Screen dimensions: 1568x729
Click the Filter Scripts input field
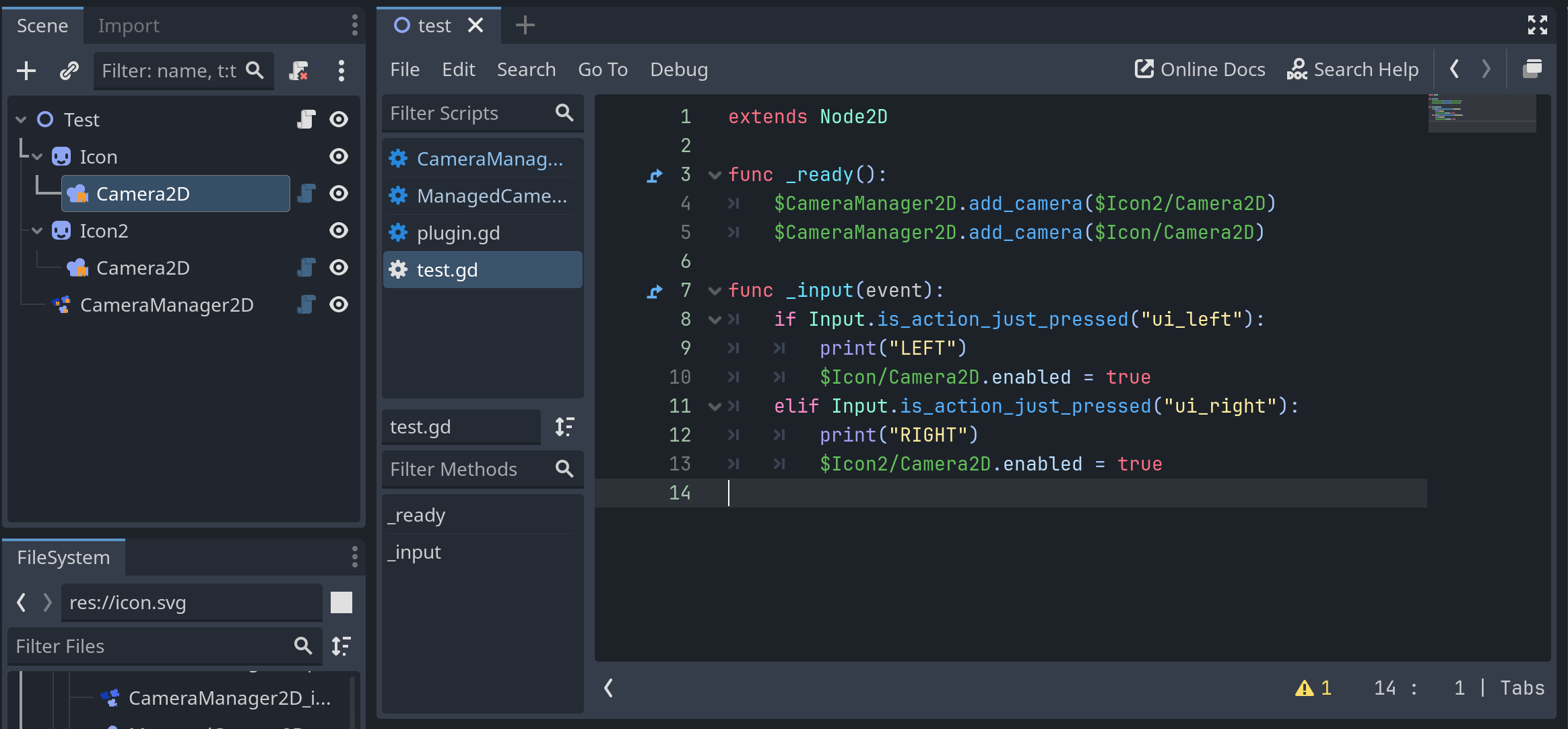point(468,113)
